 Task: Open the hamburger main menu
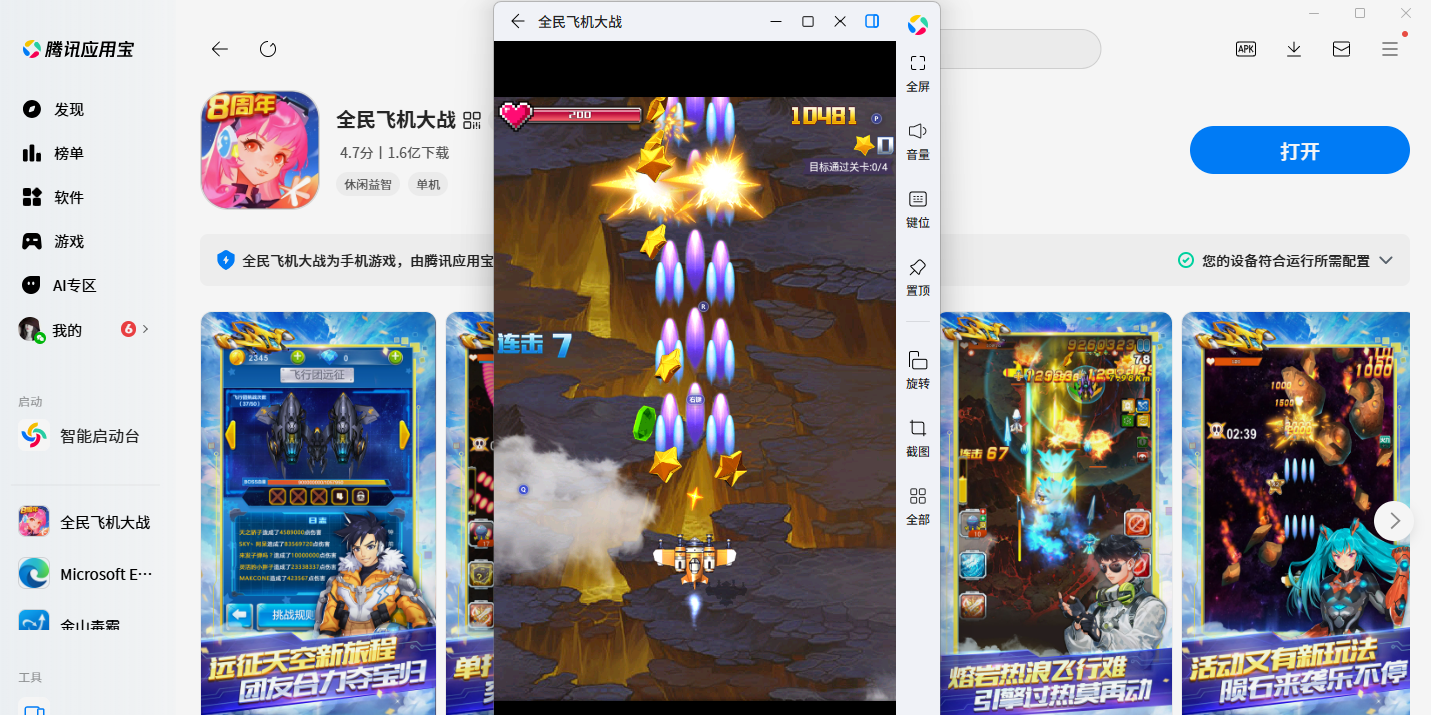tap(1390, 49)
